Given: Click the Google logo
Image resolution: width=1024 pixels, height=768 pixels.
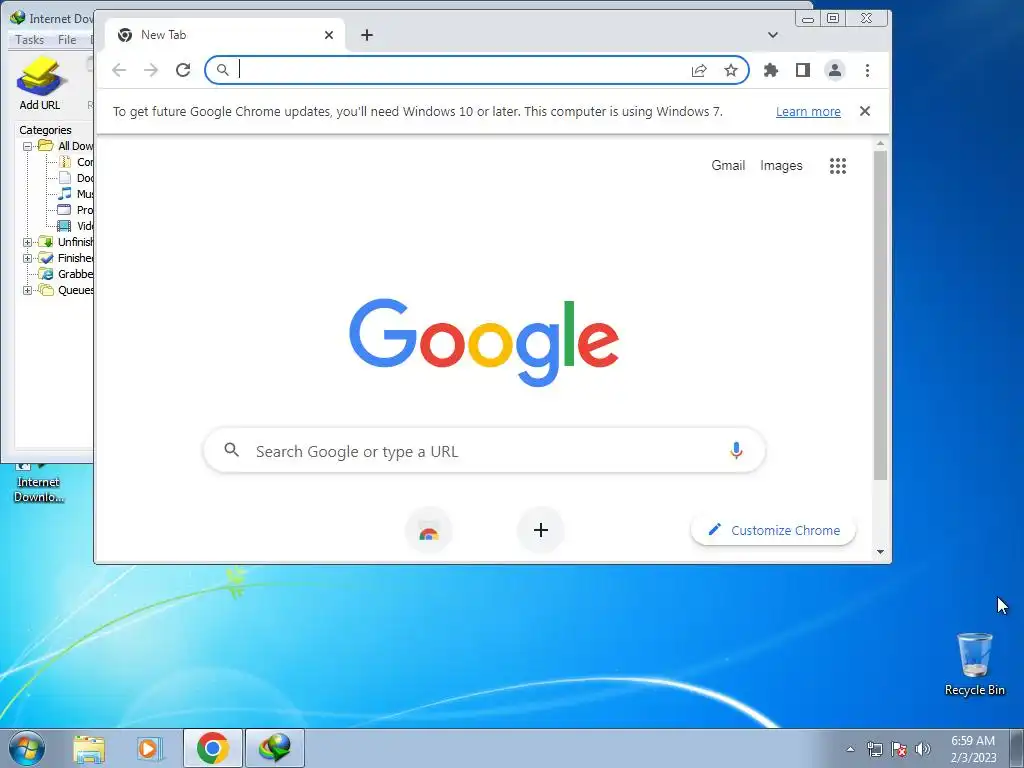Looking at the screenshot, I should 484,342.
